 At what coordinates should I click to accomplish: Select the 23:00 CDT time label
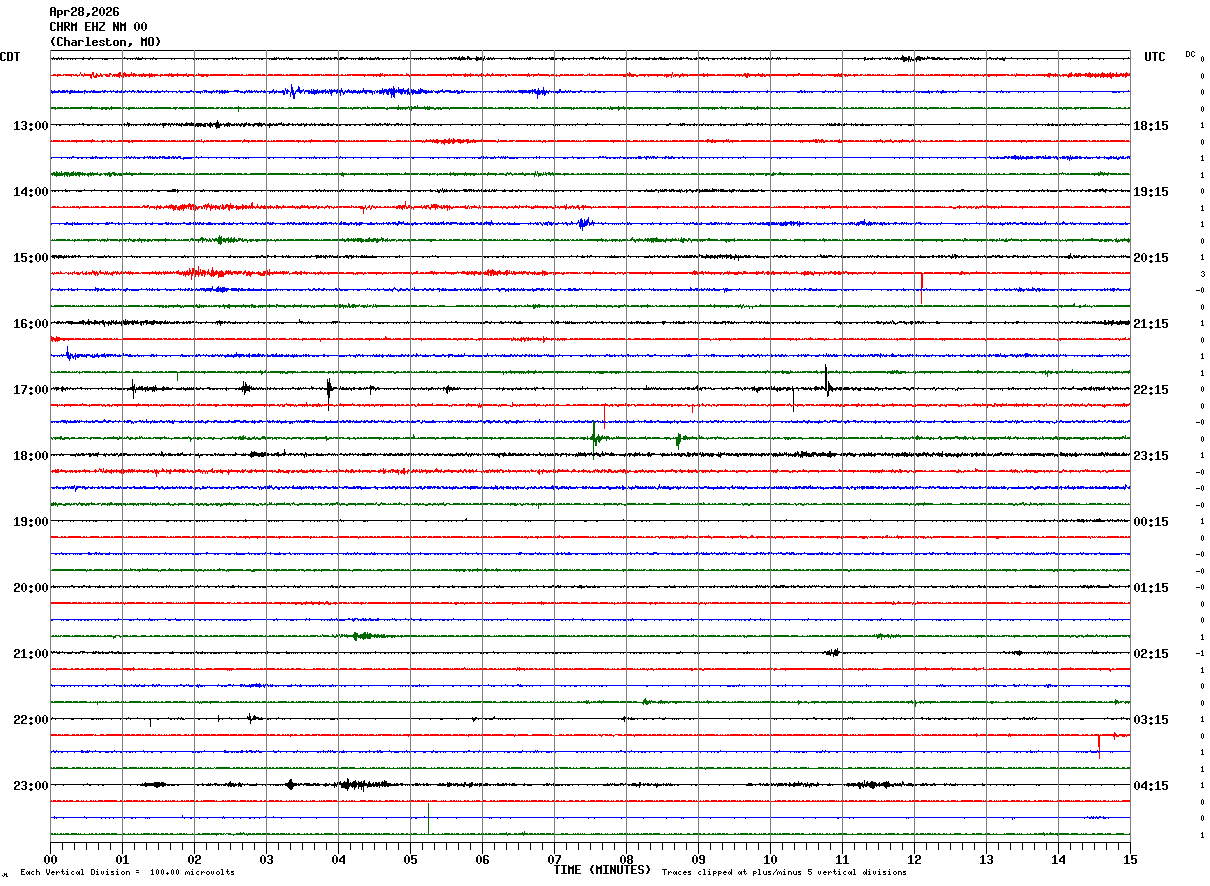[30, 786]
